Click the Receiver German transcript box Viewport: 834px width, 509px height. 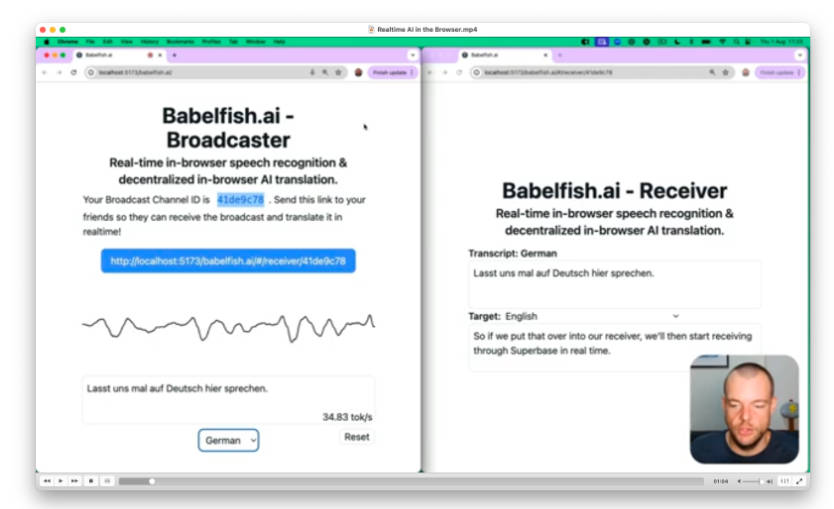click(614, 284)
